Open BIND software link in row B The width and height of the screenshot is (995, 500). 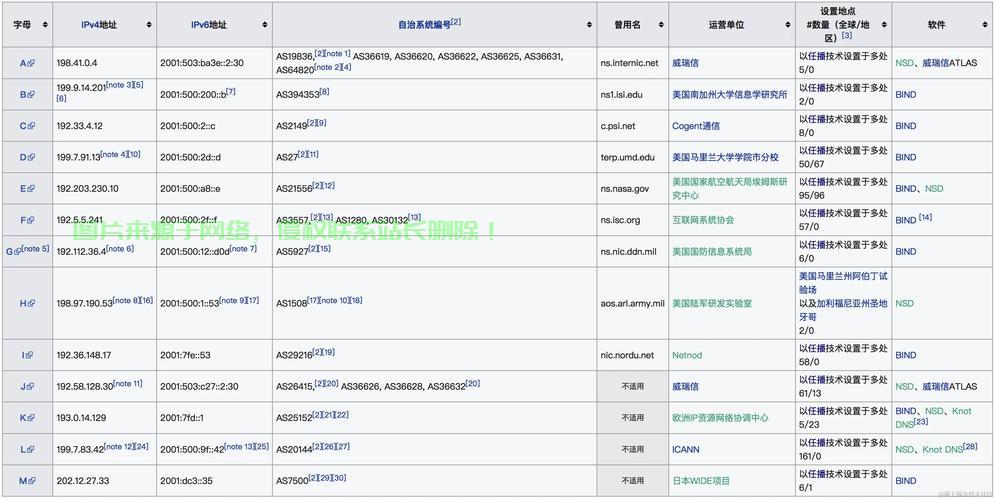(906, 95)
